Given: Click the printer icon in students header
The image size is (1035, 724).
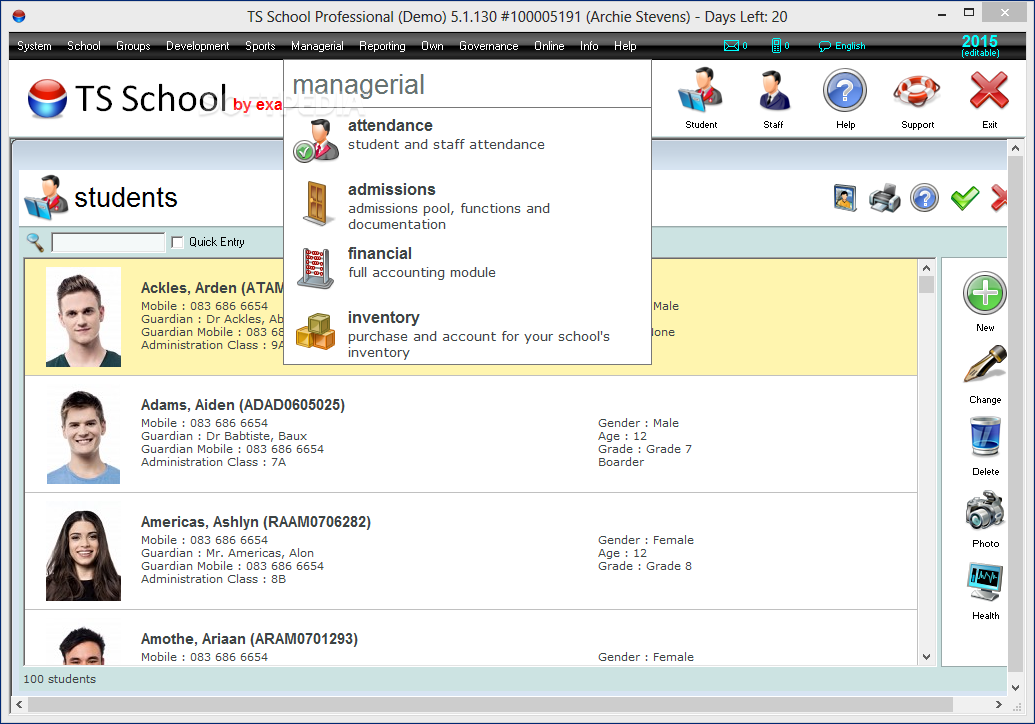Looking at the screenshot, I should pos(885,198).
